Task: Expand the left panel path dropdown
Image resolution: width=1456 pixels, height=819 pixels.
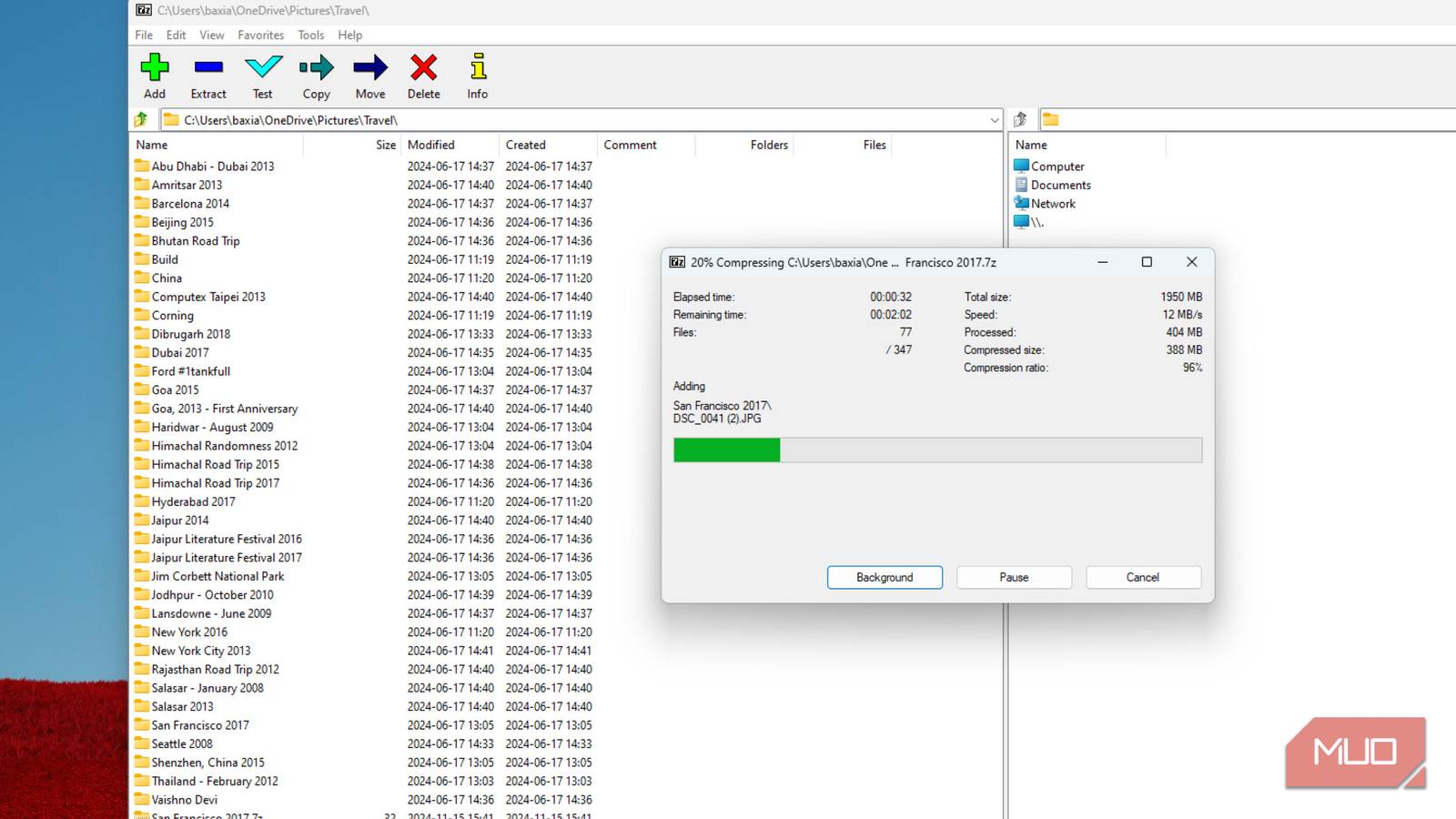Action: pyautogui.click(x=994, y=120)
